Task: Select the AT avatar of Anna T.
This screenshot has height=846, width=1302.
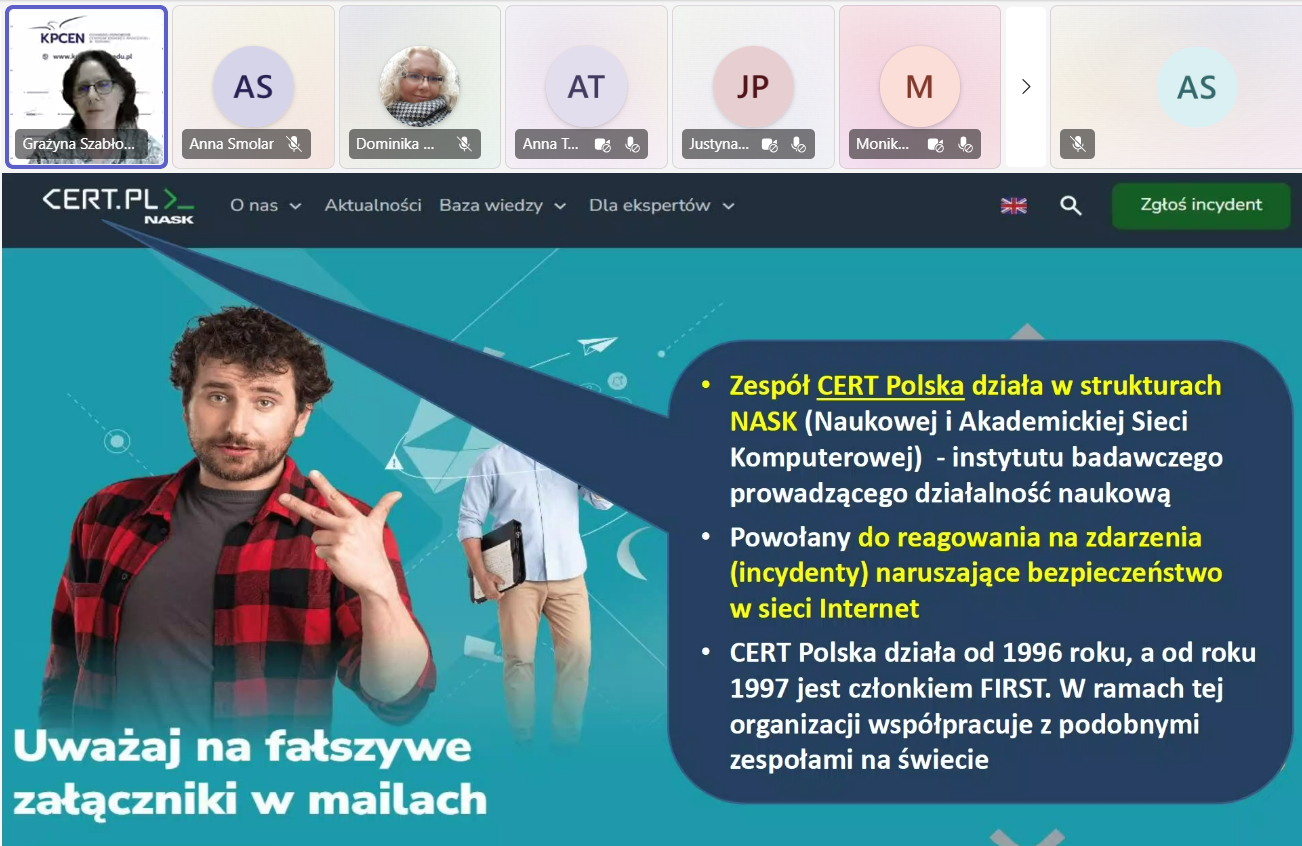Action: [586, 87]
